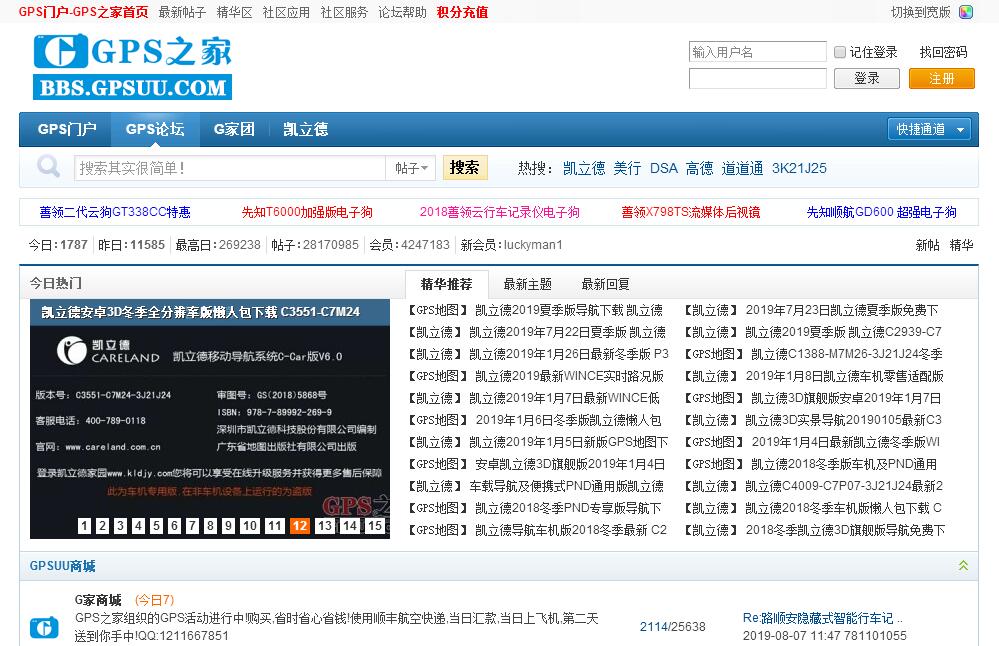Jump to slide 1 of slideshow

coord(84,526)
